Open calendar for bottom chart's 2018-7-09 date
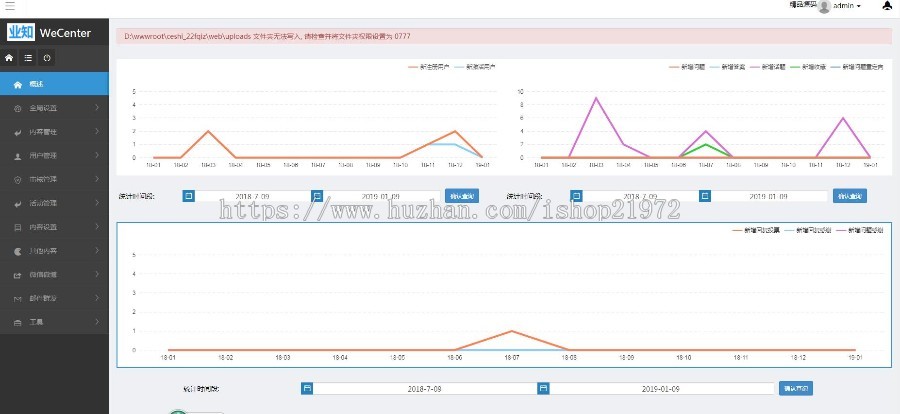 click(x=307, y=389)
